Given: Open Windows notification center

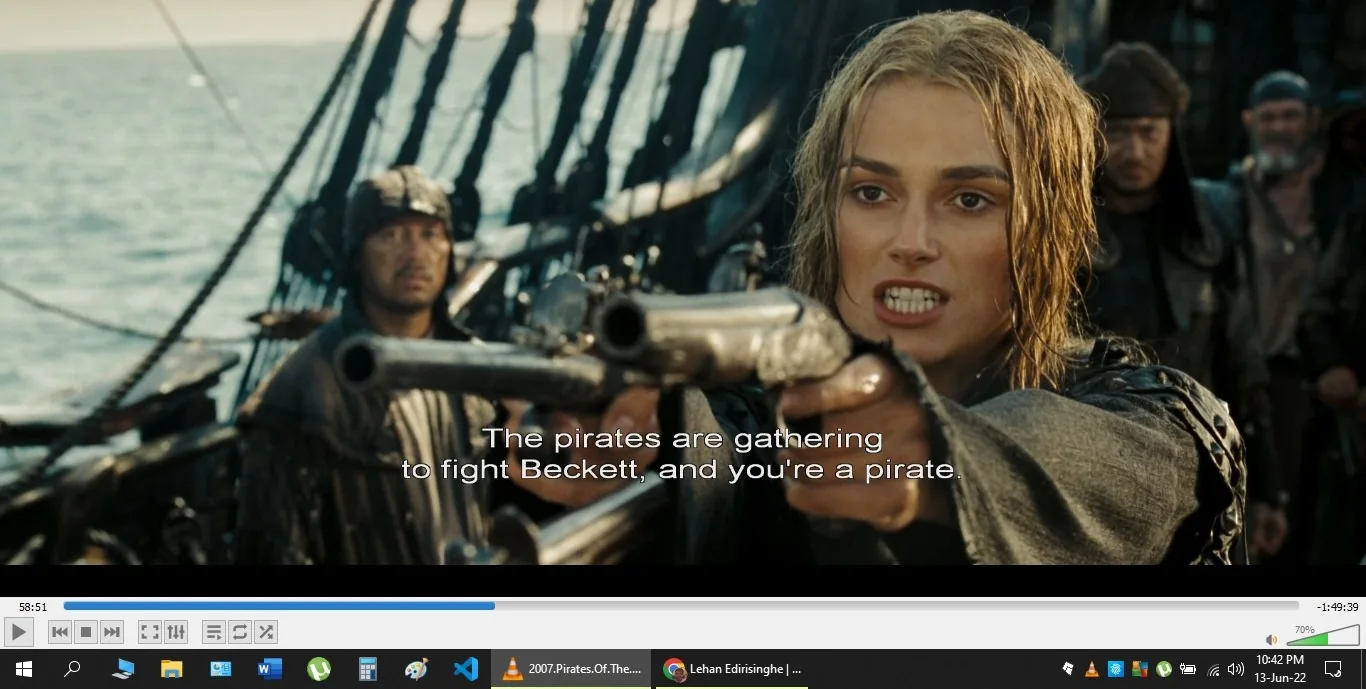Looking at the screenshot, I should click(x=1333, y=669).
